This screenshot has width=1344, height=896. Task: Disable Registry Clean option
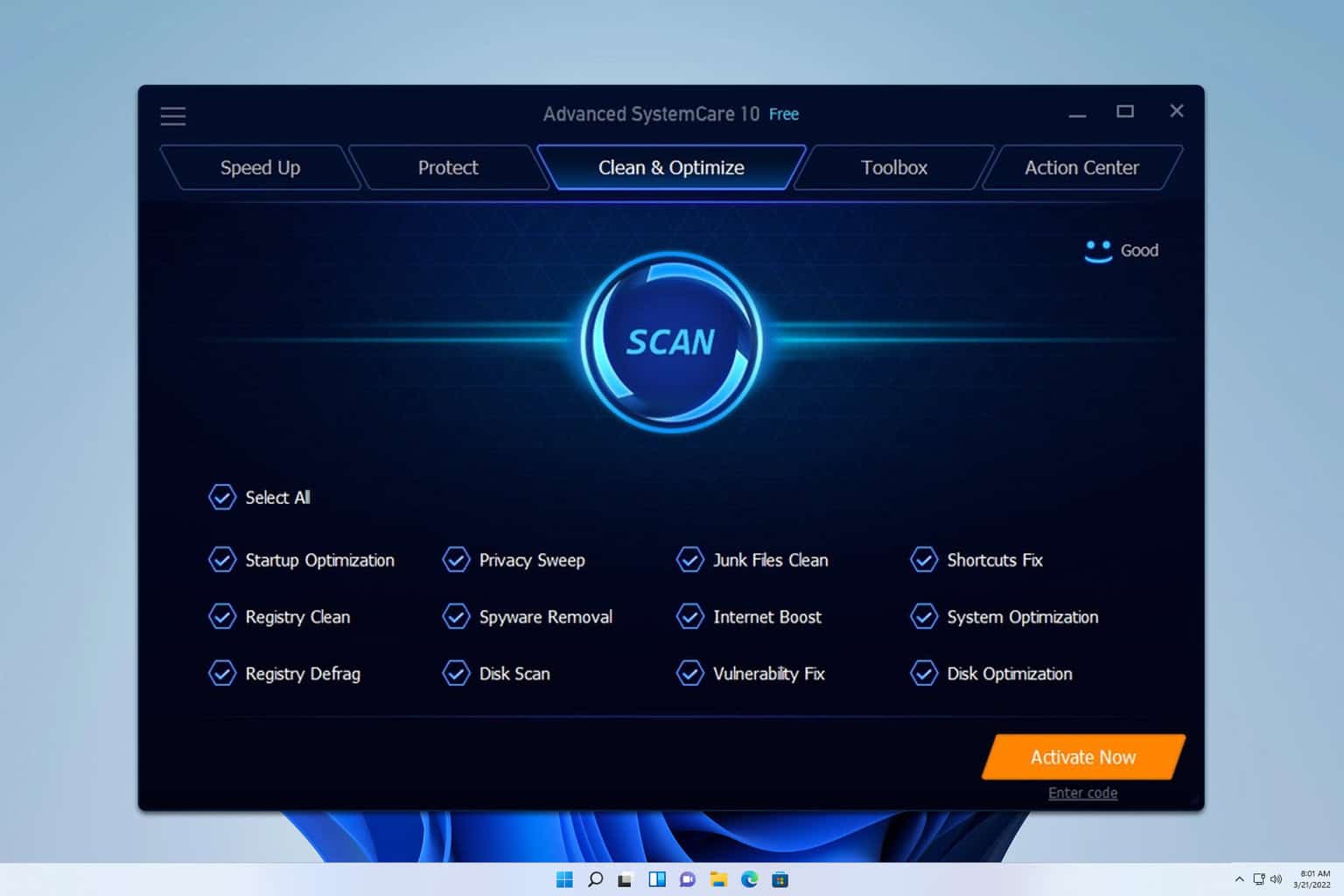coord(222,617)
